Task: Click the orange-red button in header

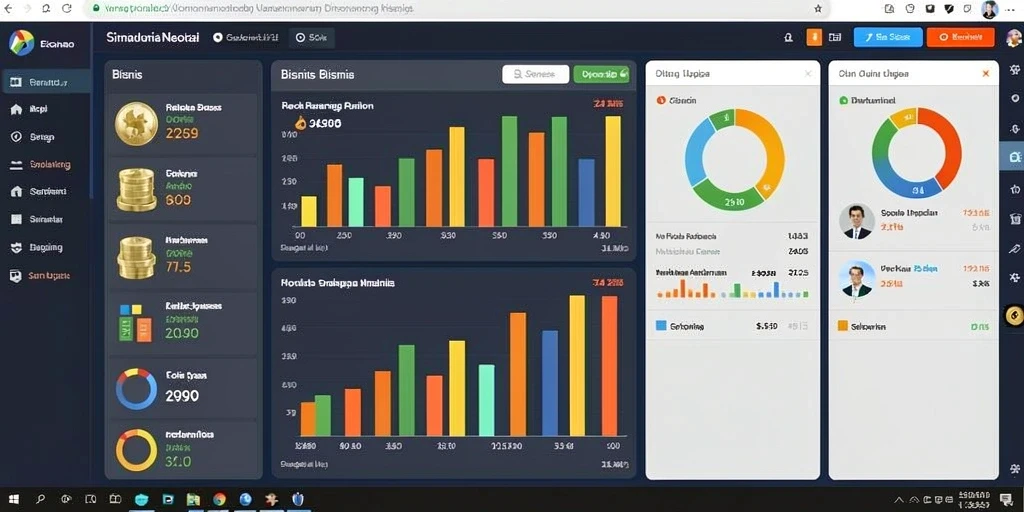Action: point(961,37)
